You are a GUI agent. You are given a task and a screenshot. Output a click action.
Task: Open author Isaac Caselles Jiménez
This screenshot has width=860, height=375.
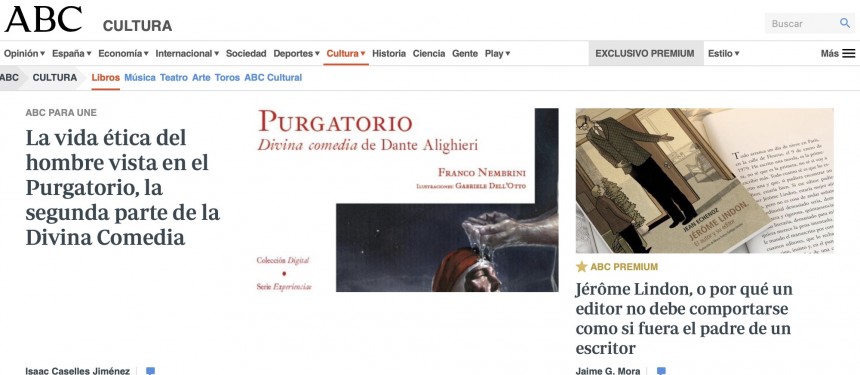pyautogui.click(x=77, y=371)
